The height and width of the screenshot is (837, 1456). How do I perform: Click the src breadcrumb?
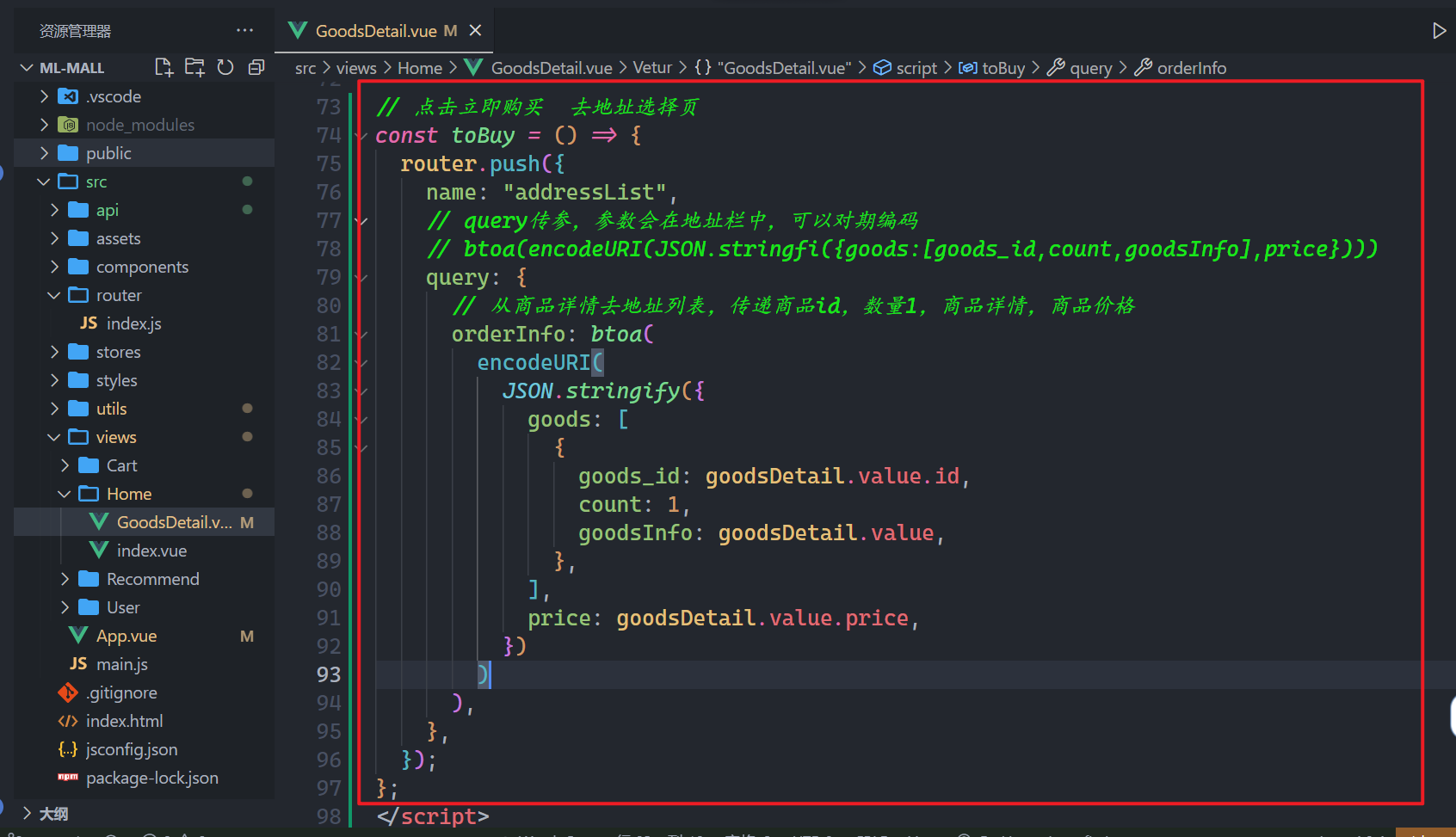pyautogui.click(x=305, y=68)
